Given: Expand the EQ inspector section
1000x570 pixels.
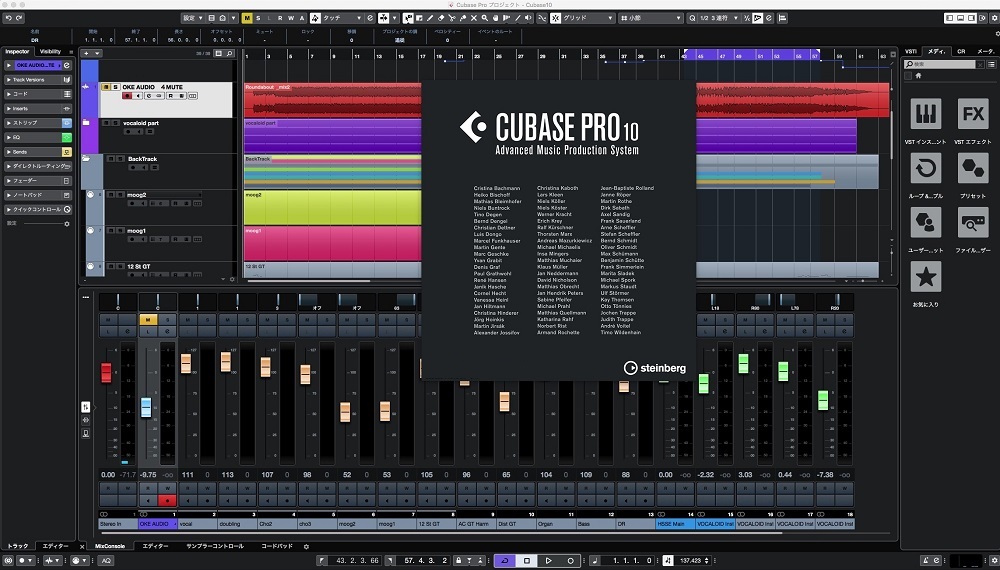Looking at the screenshot, I should pos(38,137).
